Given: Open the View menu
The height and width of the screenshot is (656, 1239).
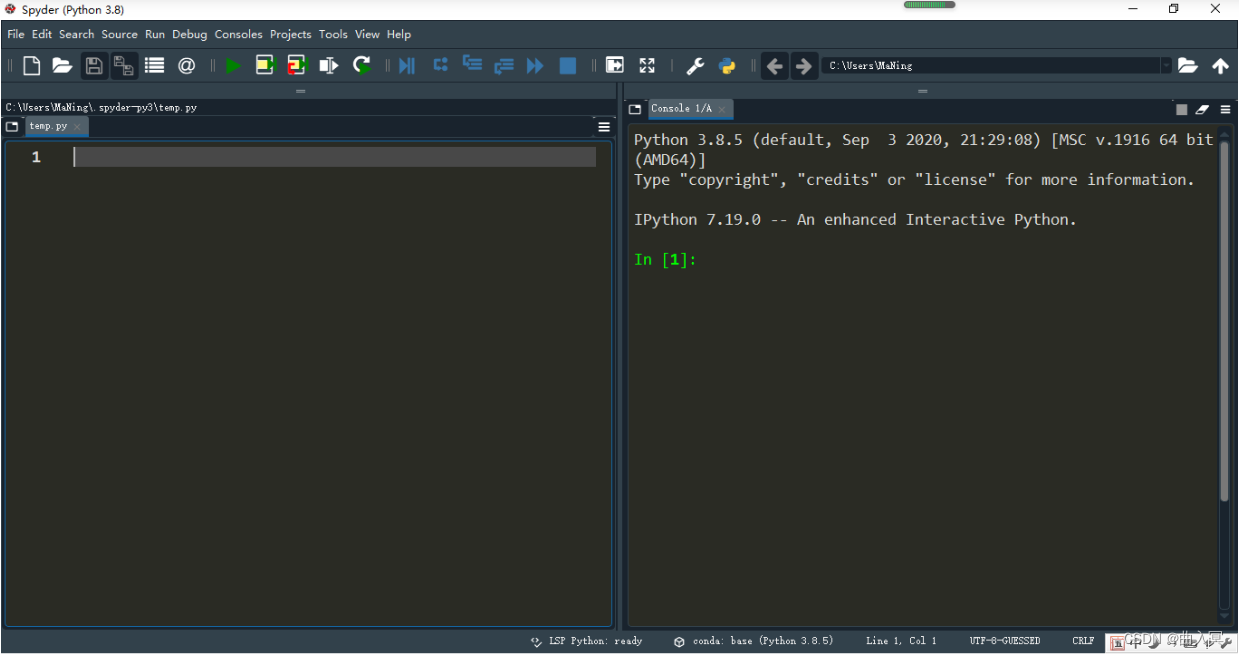Looking at the screenshot, I should (x=368, y=34).
